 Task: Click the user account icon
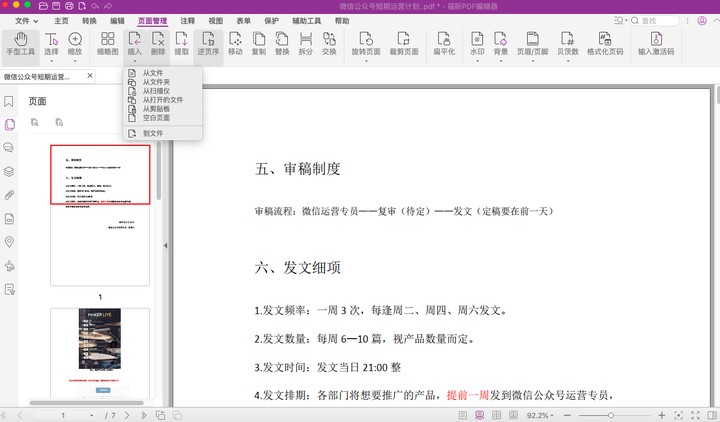[x=702, y=21]
